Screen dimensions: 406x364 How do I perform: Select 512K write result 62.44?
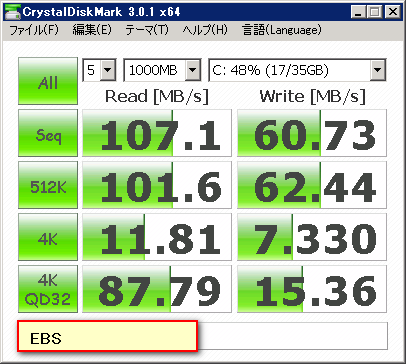[312, 185]
